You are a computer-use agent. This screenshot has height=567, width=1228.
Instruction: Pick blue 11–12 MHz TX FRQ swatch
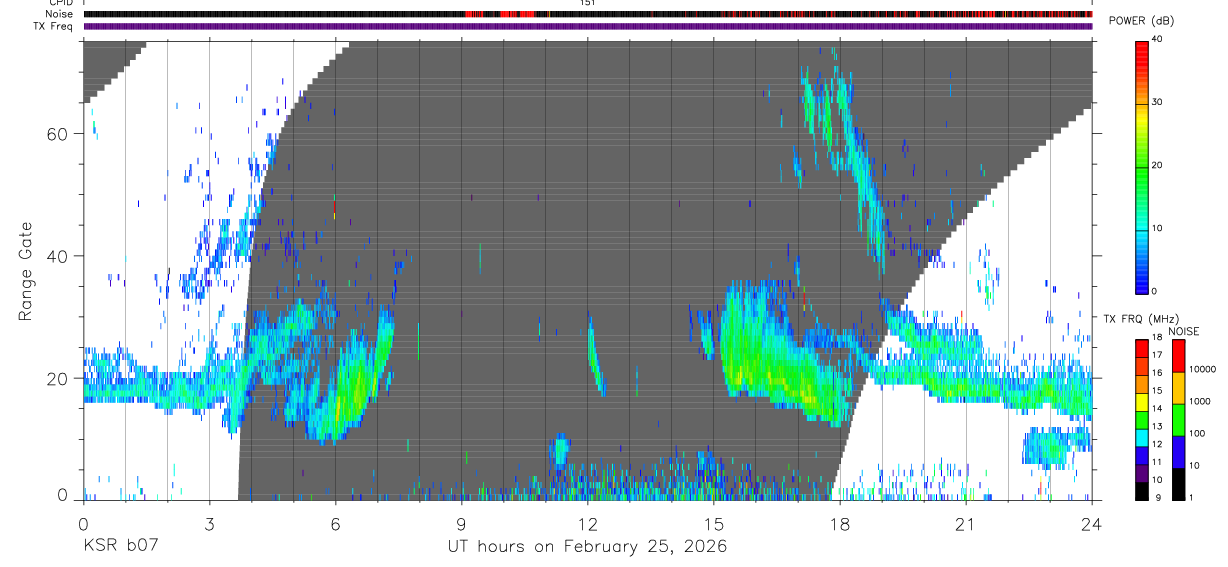click(1142, 455)
